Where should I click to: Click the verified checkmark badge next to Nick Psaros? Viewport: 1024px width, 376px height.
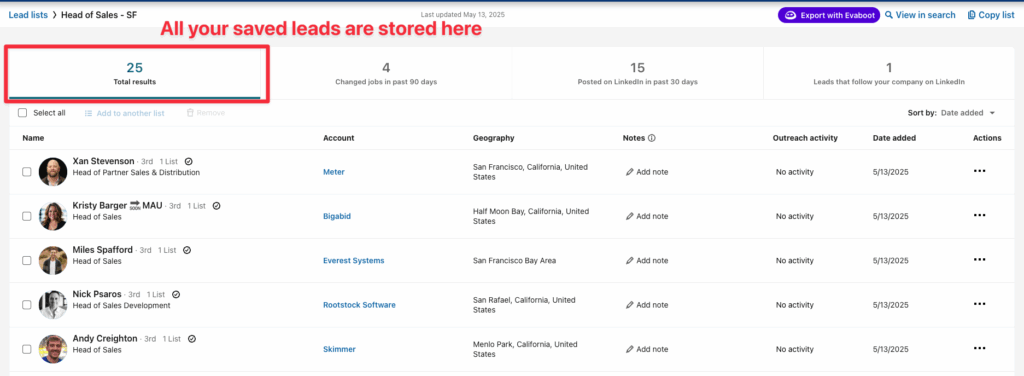click(176, 294)
